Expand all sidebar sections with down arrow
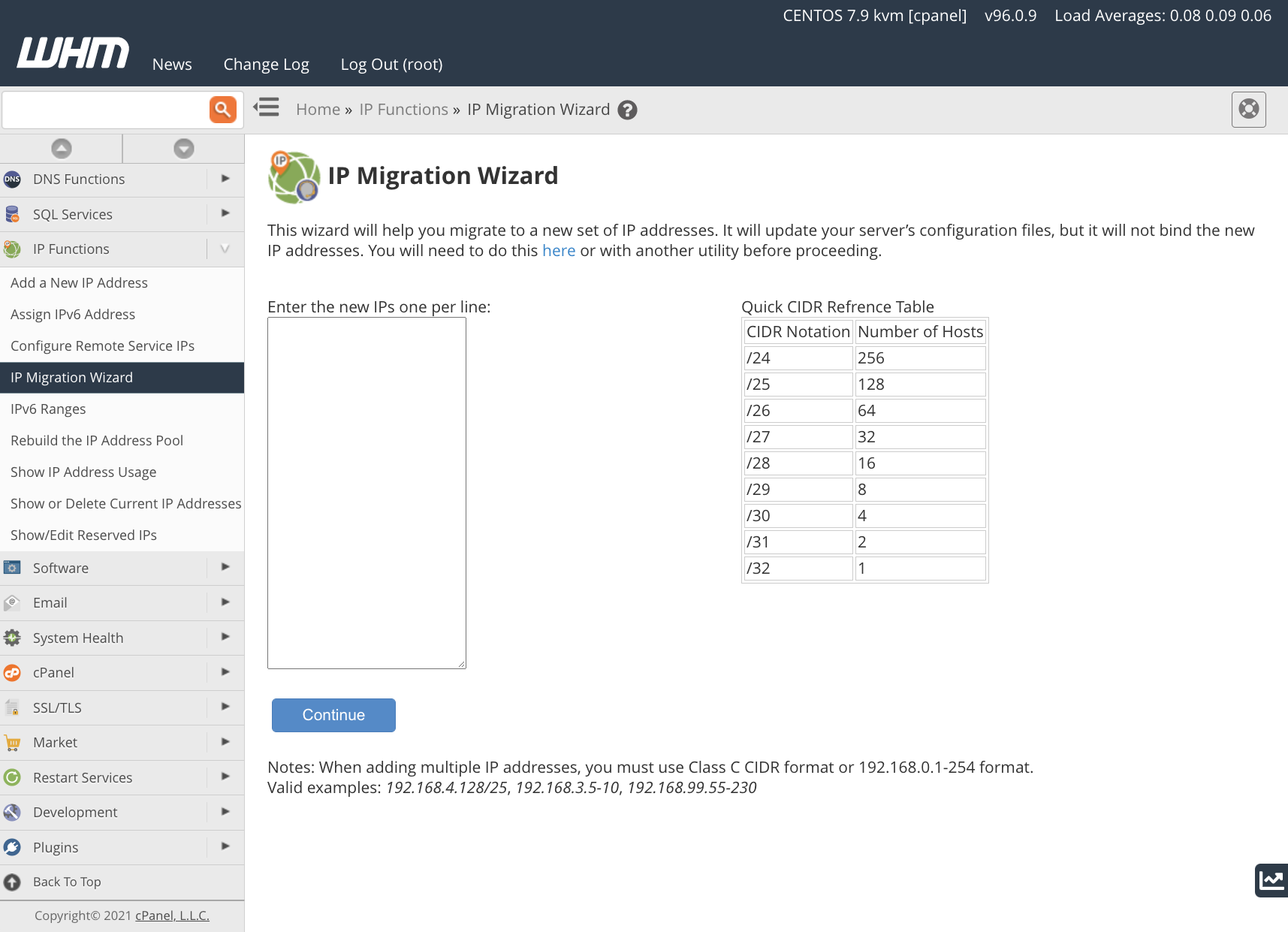Screen dimensions: 1288x932 [184, 149]
